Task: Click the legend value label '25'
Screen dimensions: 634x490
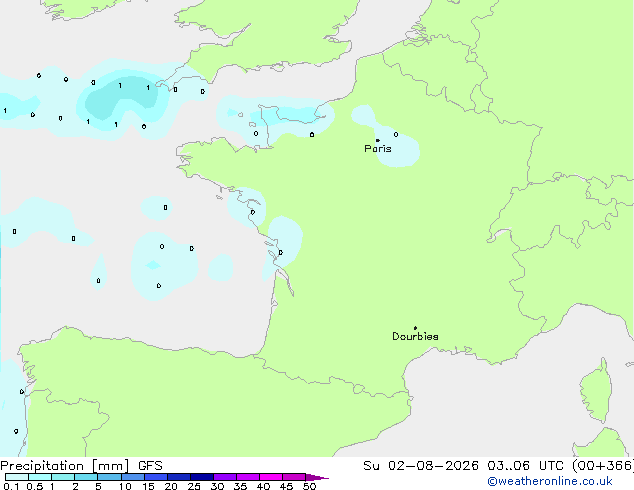Action: [194, 486]
